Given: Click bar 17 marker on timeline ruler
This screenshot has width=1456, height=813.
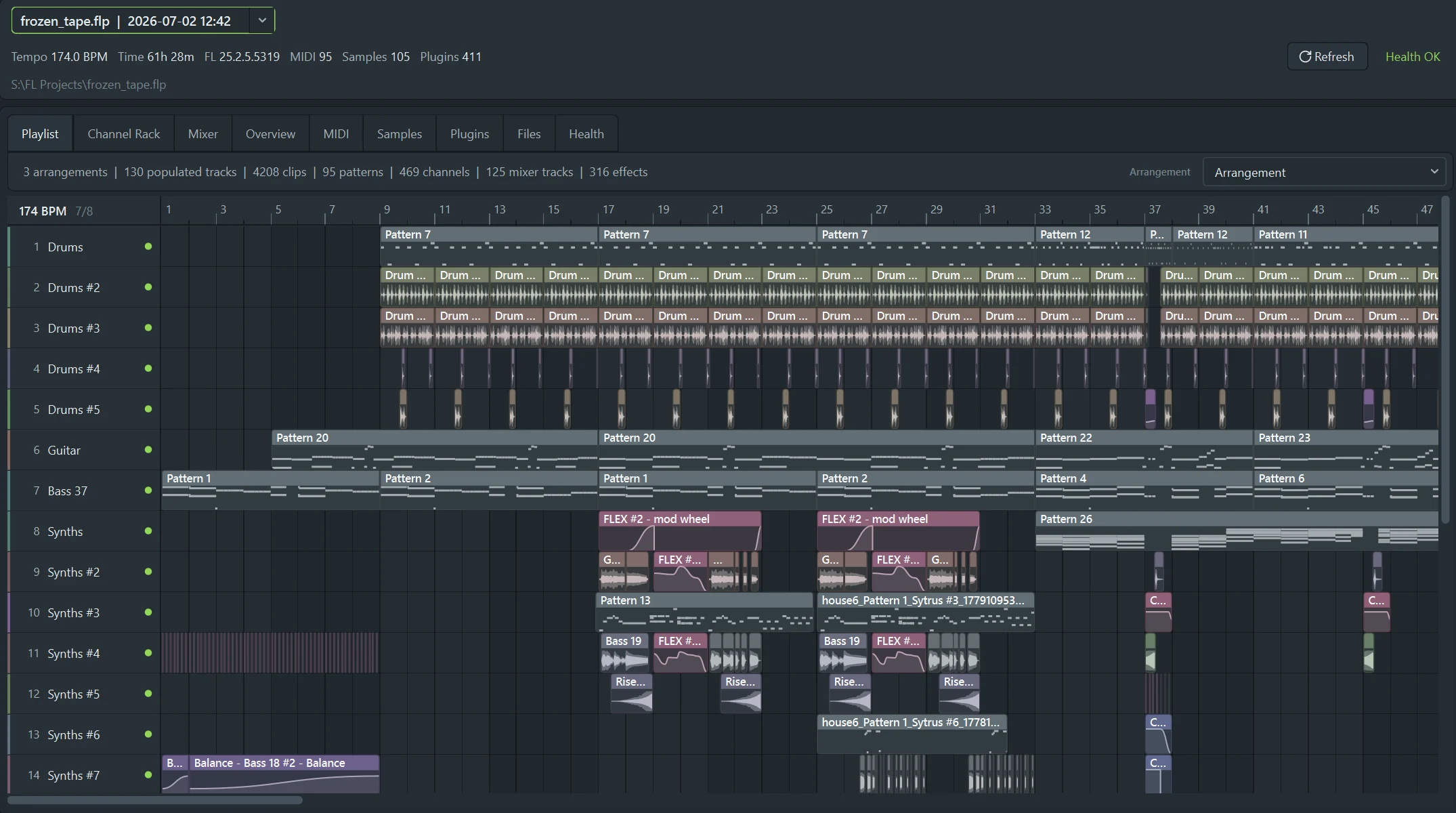Looking at the screenshot, I should point(608,209).
